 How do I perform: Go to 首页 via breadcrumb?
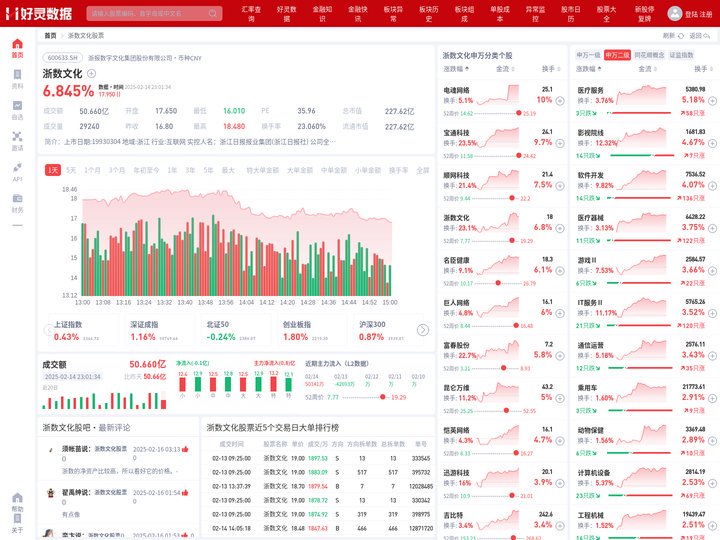coord(51,36)
